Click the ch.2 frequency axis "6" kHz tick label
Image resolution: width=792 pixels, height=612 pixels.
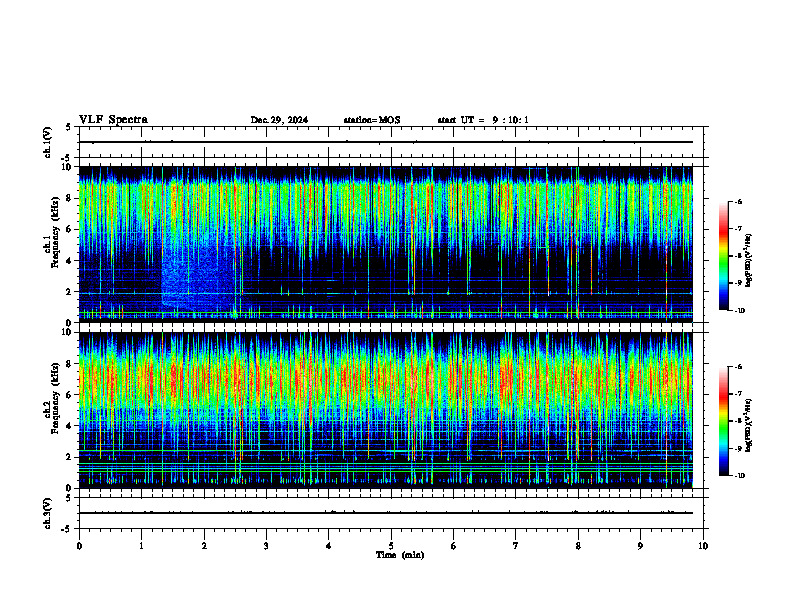(70, 395)
